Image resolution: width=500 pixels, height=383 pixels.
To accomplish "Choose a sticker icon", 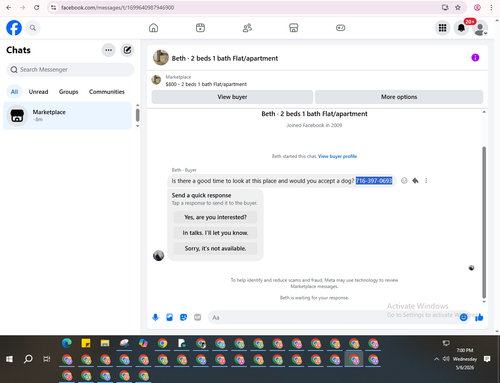I will click(x=183, y=317).
